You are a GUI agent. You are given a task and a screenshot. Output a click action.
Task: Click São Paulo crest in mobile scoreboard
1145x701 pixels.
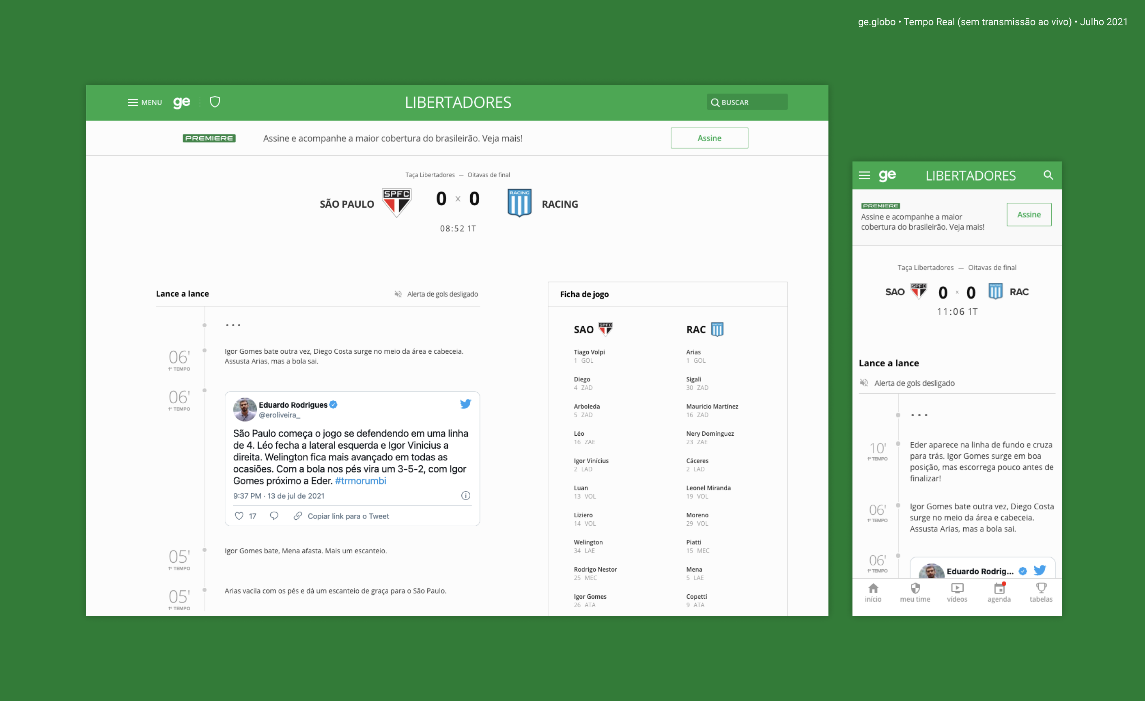[919, 291]
